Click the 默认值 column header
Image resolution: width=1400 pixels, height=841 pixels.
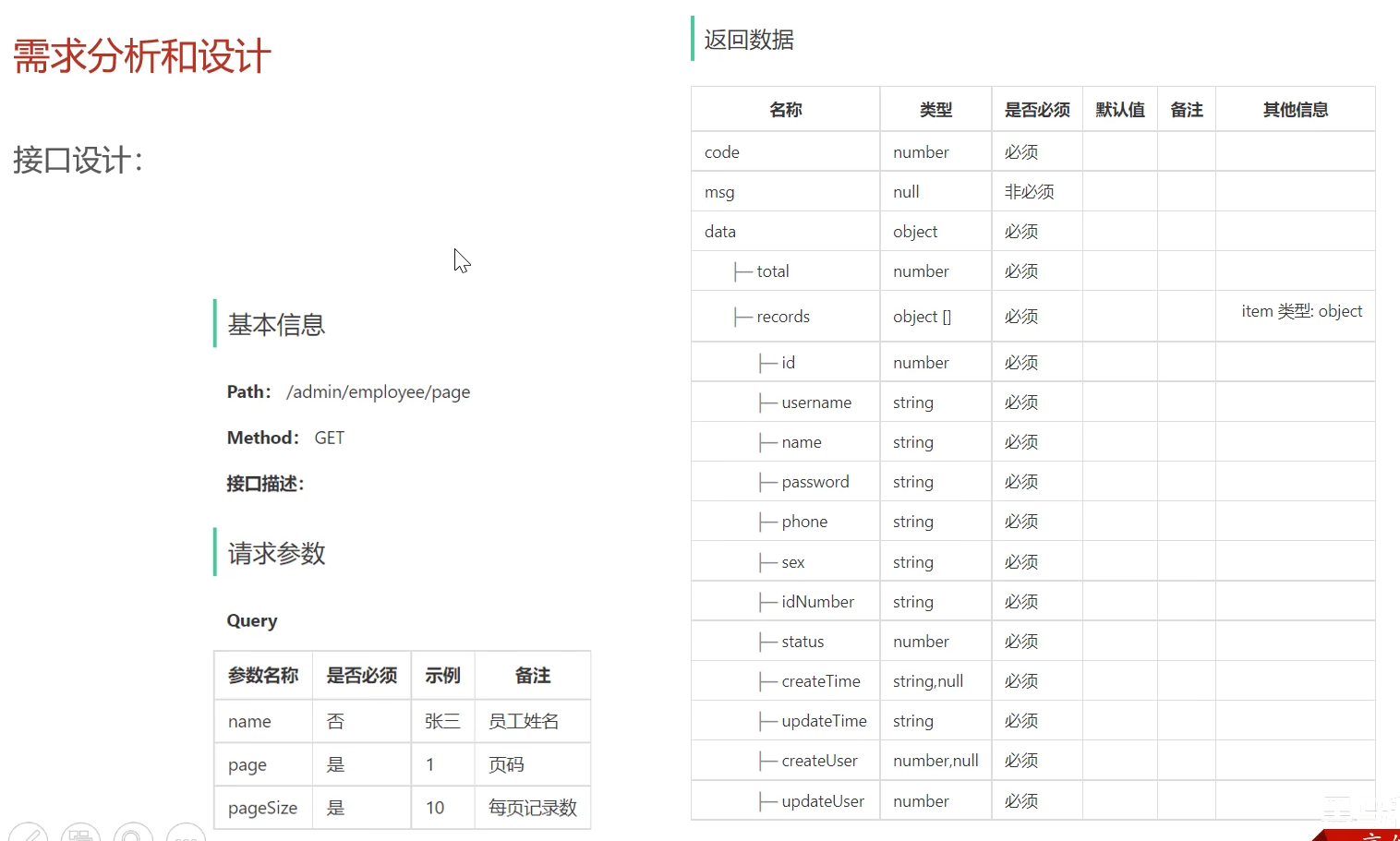tap(1120, 110)
